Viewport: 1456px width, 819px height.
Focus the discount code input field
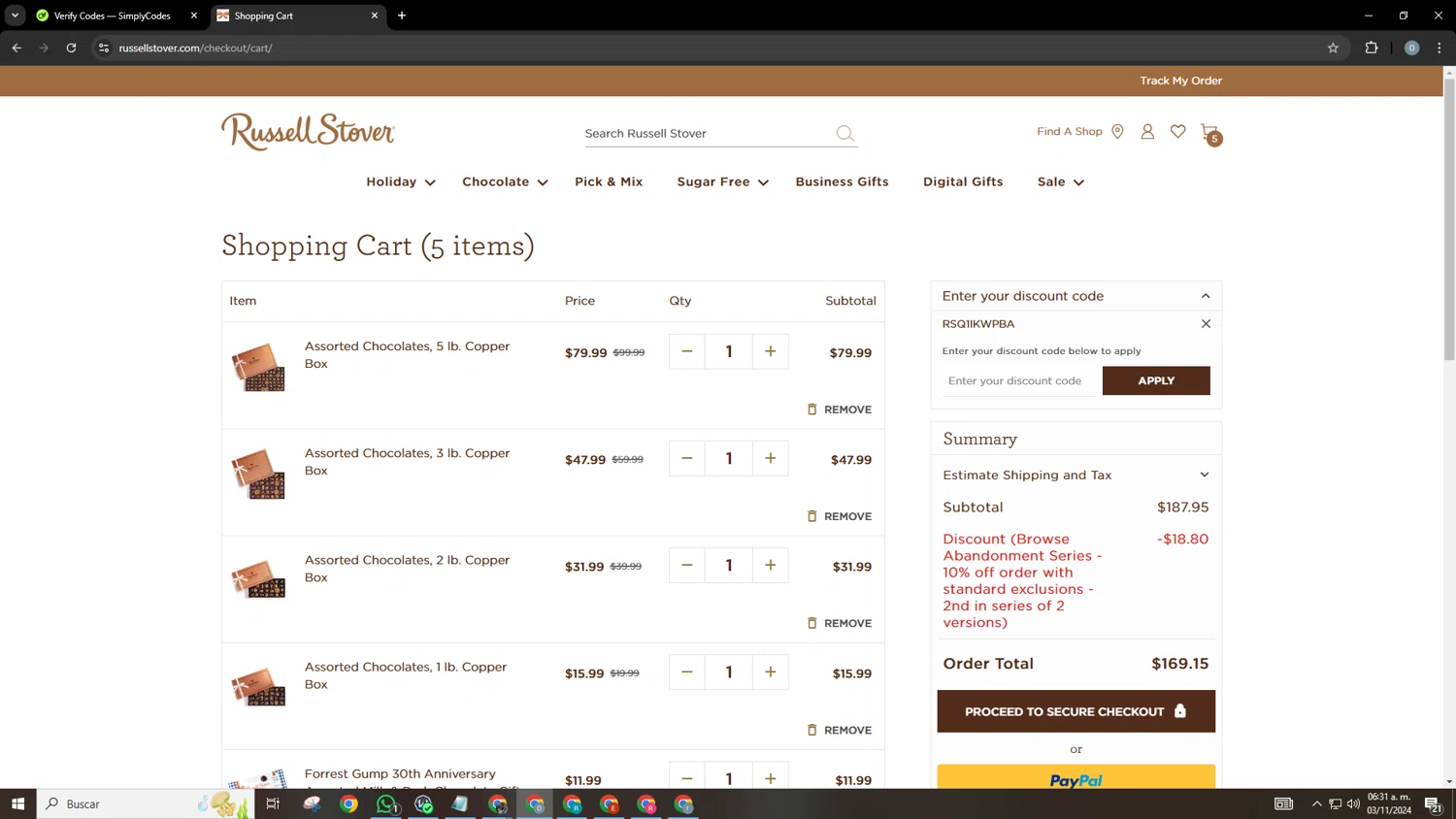tap(1019, 380)
